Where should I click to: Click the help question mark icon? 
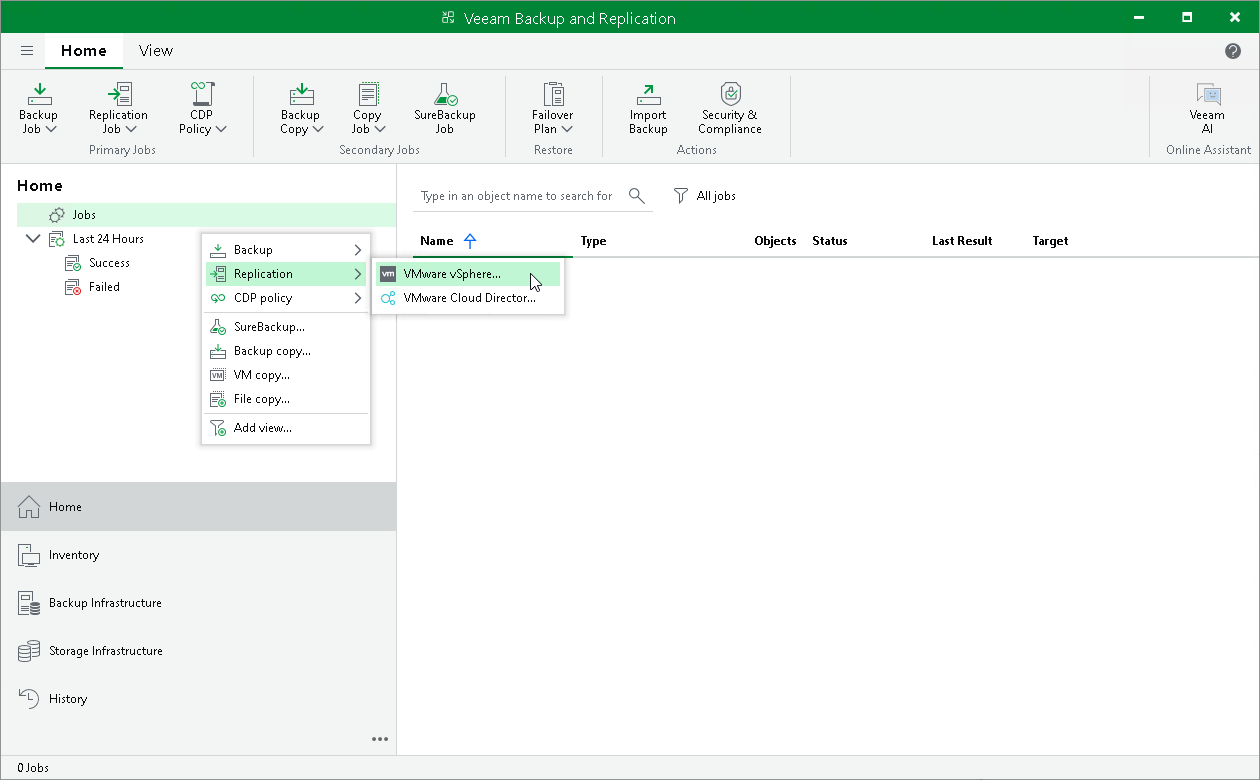(x=1233, y=51)
